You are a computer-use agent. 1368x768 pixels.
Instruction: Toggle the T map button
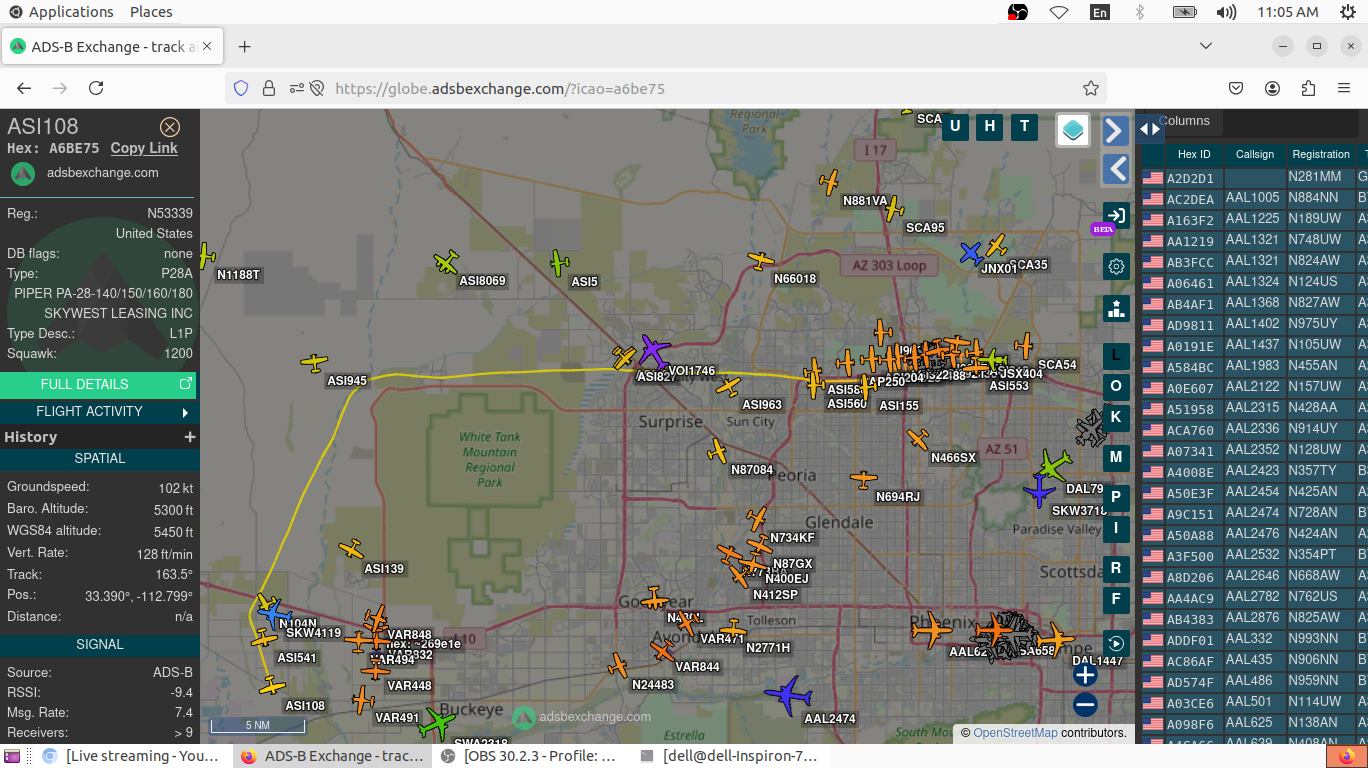pos(1024,126)
